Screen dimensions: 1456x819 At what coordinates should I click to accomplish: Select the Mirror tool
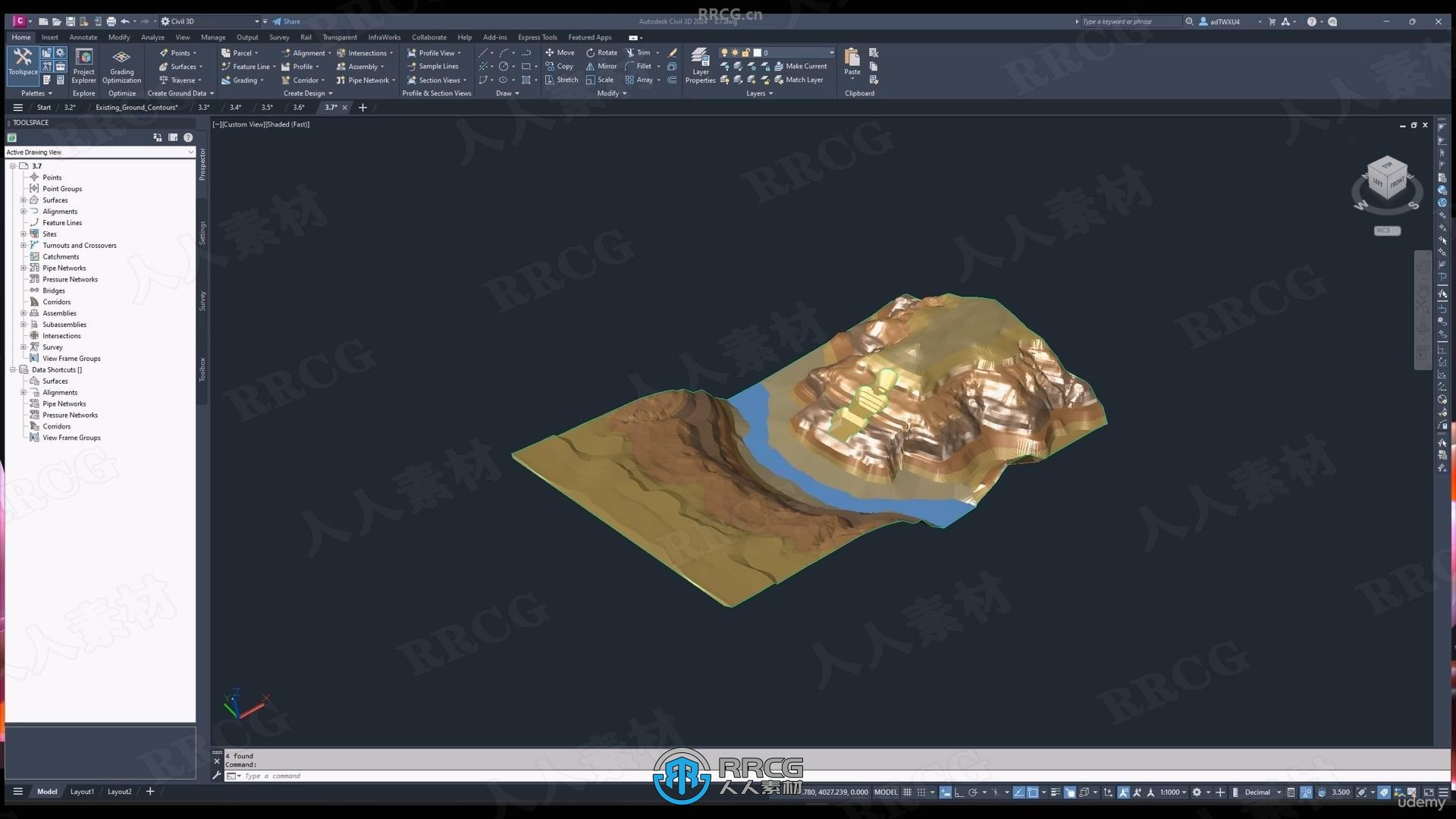click(601, 67)
